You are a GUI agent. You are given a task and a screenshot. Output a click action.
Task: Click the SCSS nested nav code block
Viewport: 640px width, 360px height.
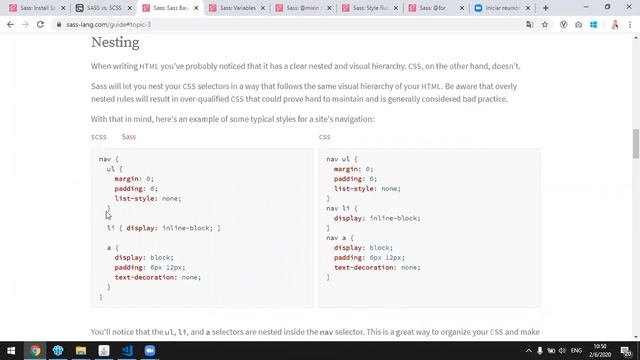click(x=202, y=228)
